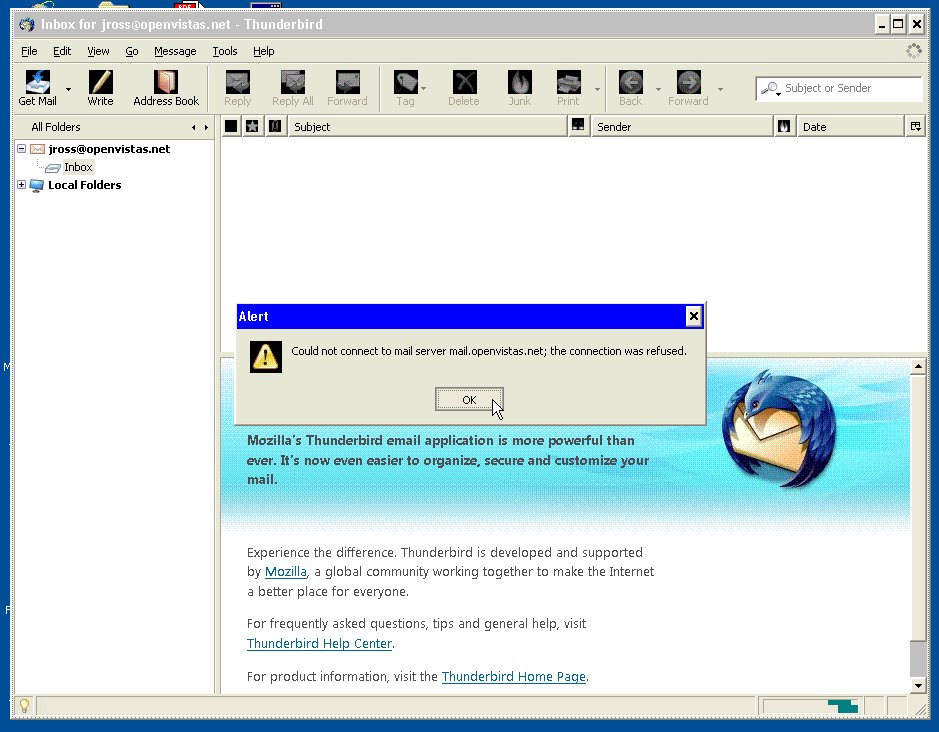Click the search magnifier icon in the search box

(x=770, y=89)
